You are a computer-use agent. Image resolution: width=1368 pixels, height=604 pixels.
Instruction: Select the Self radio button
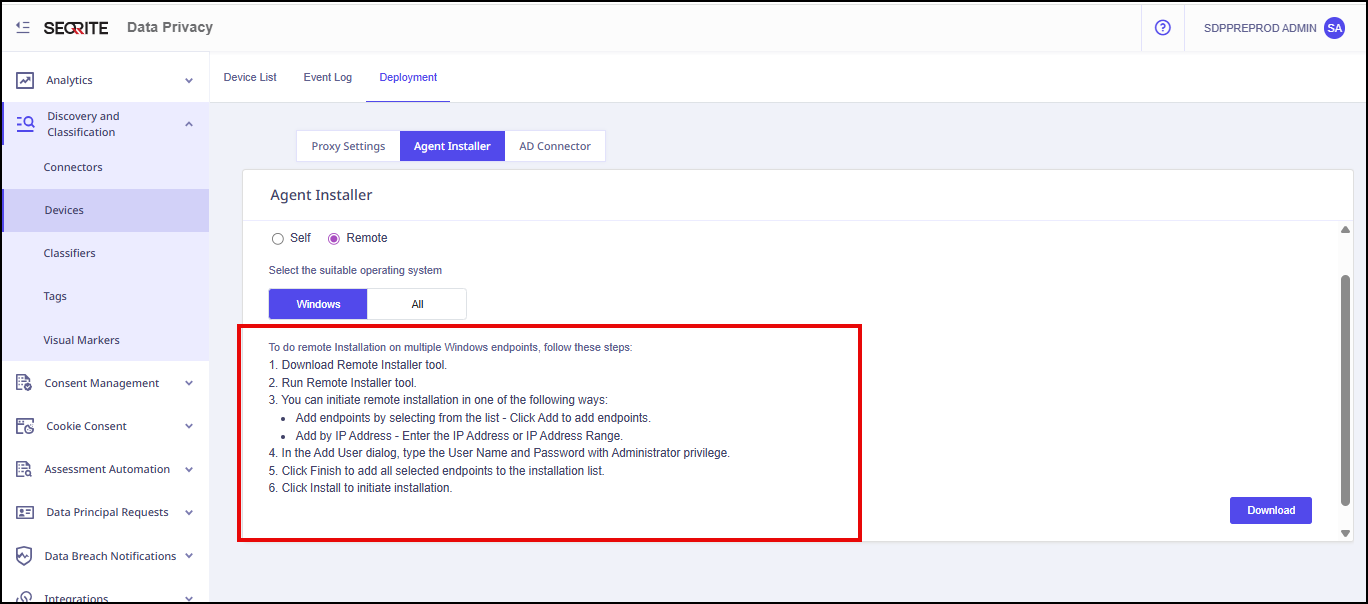[278, 238]
